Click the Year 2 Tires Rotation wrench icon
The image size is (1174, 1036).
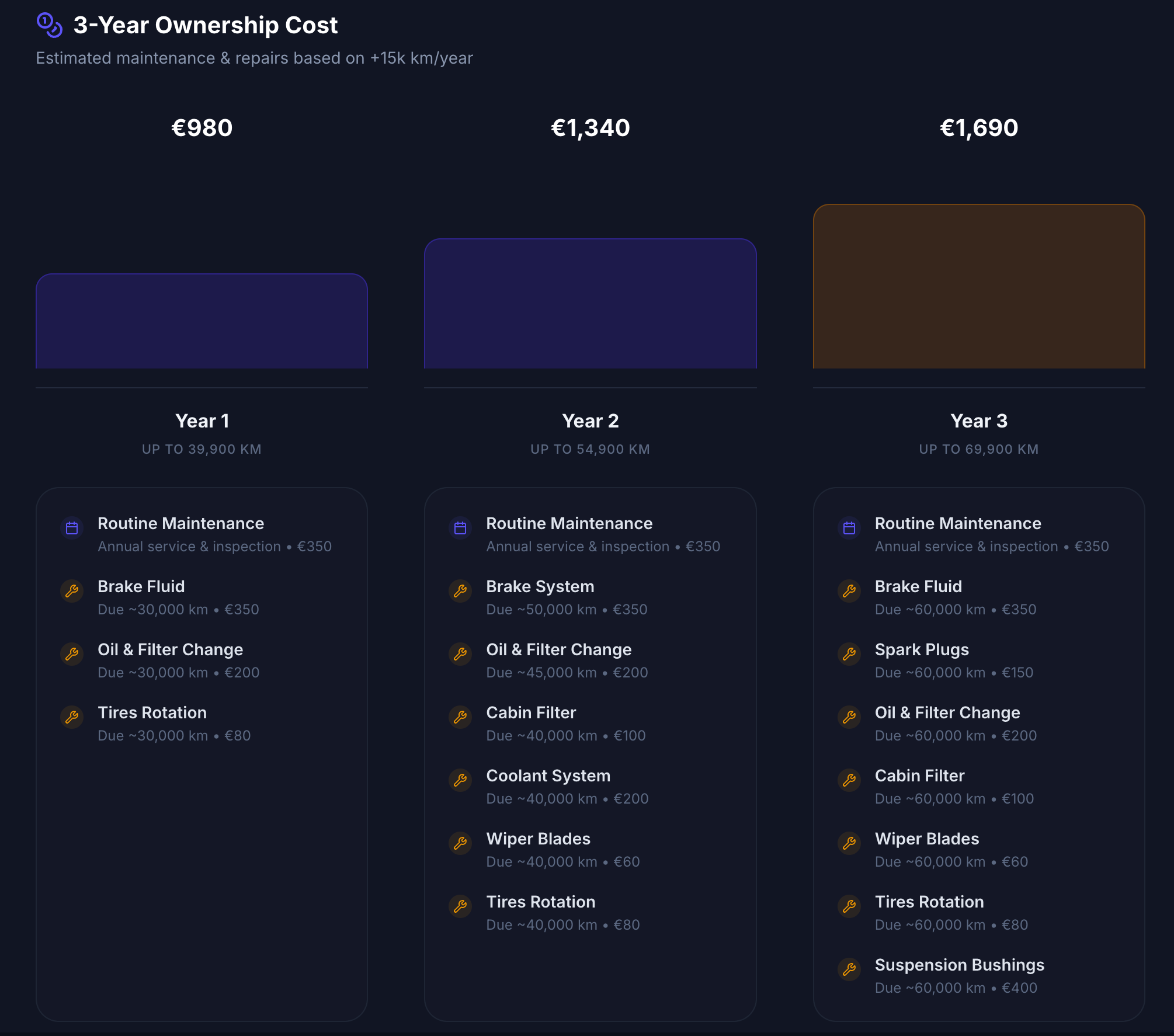pyautogui.click(x=460, y=906)
